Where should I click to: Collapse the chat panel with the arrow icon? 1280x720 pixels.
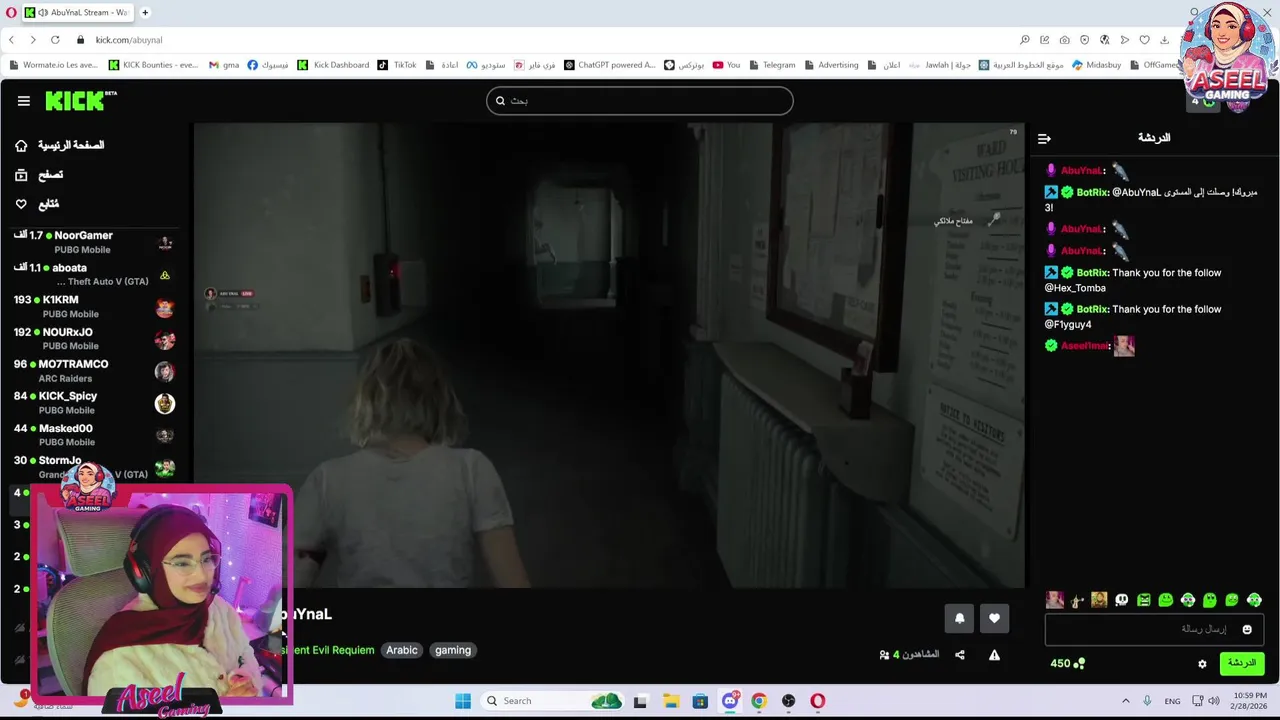pyautogui.click(x=1044, y=139)
